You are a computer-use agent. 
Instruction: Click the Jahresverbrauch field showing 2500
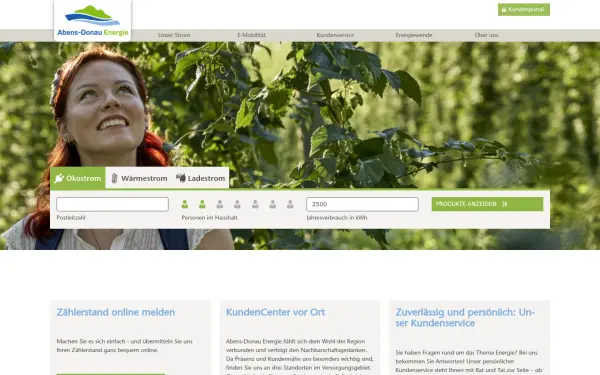(362, 204)
